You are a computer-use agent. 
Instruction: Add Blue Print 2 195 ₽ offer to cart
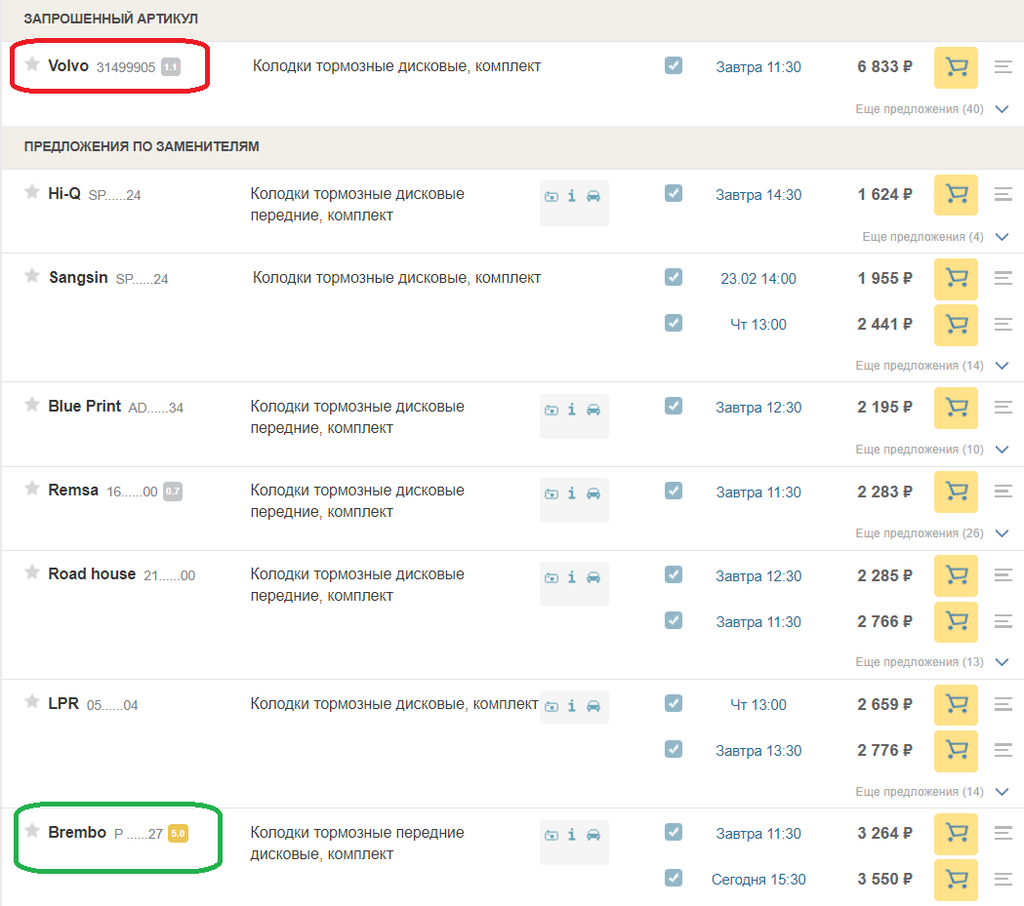pyautogui.click(x=955, y=408)
